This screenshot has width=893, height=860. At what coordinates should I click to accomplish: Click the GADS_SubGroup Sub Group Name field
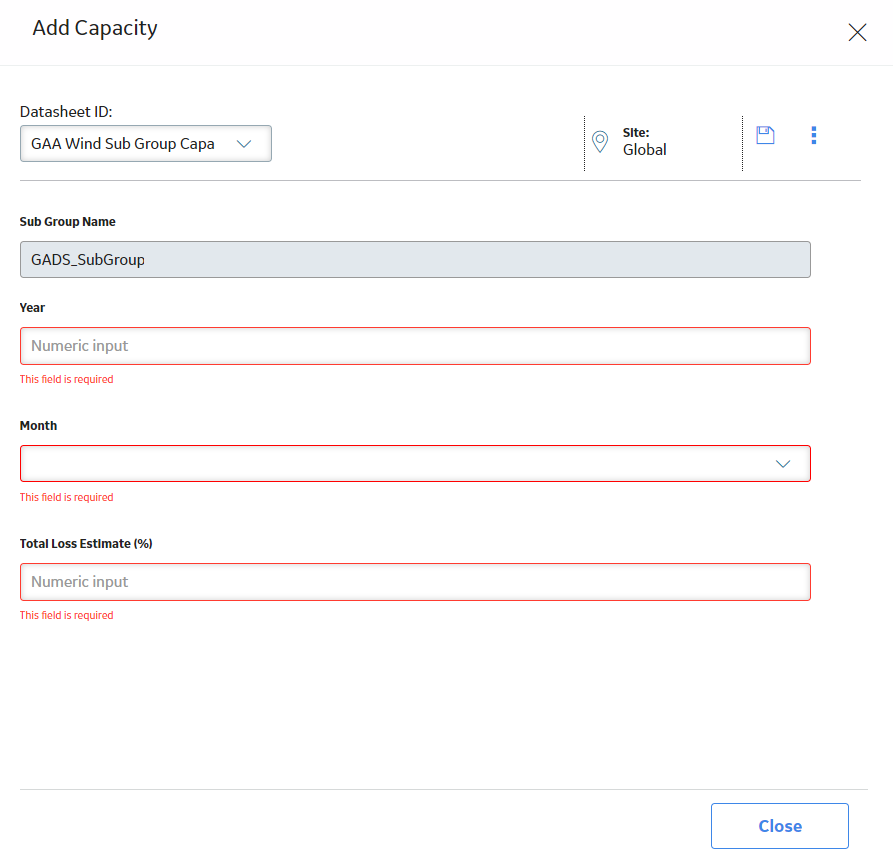pos(415,260)
